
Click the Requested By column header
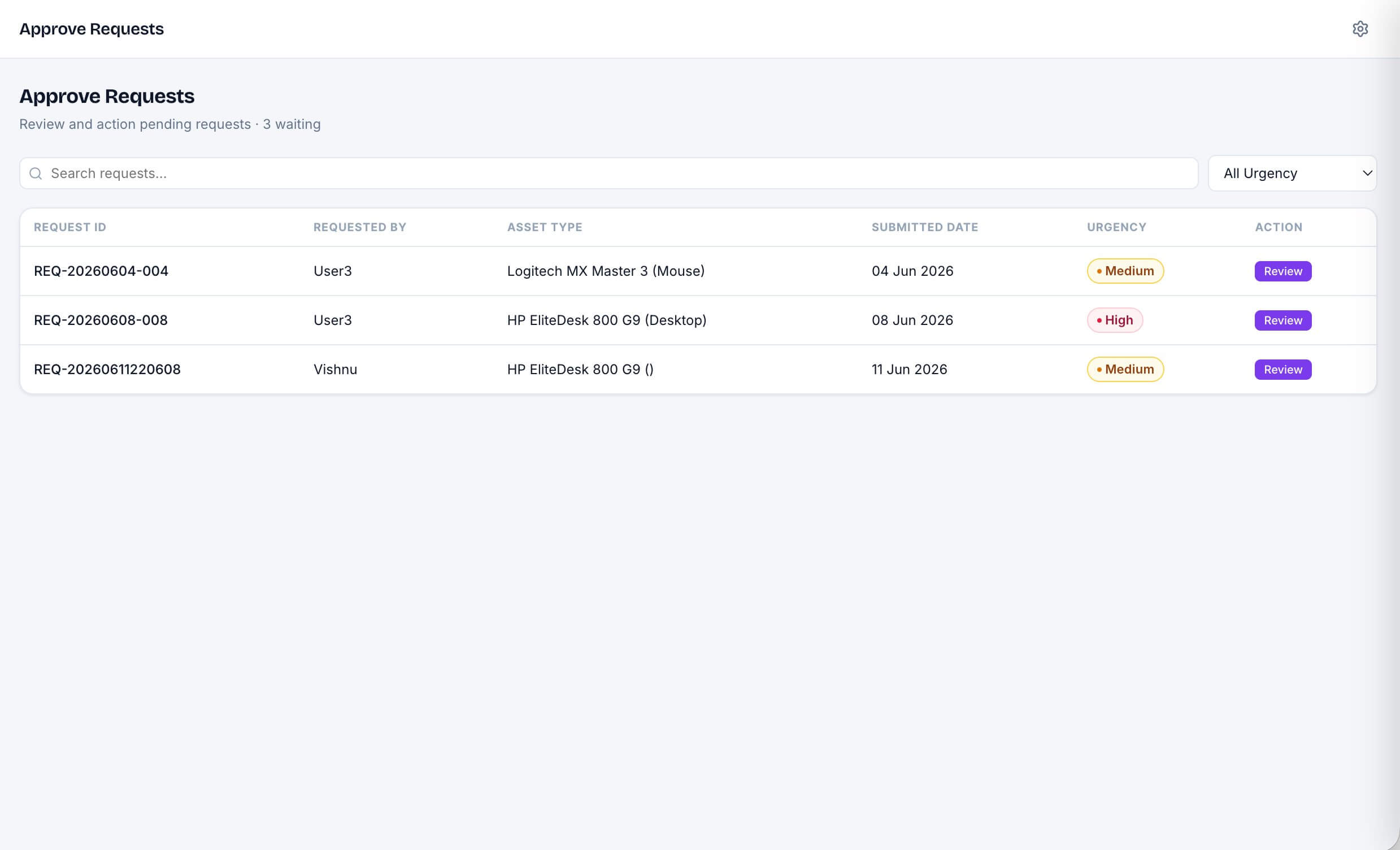pos(360,227)
